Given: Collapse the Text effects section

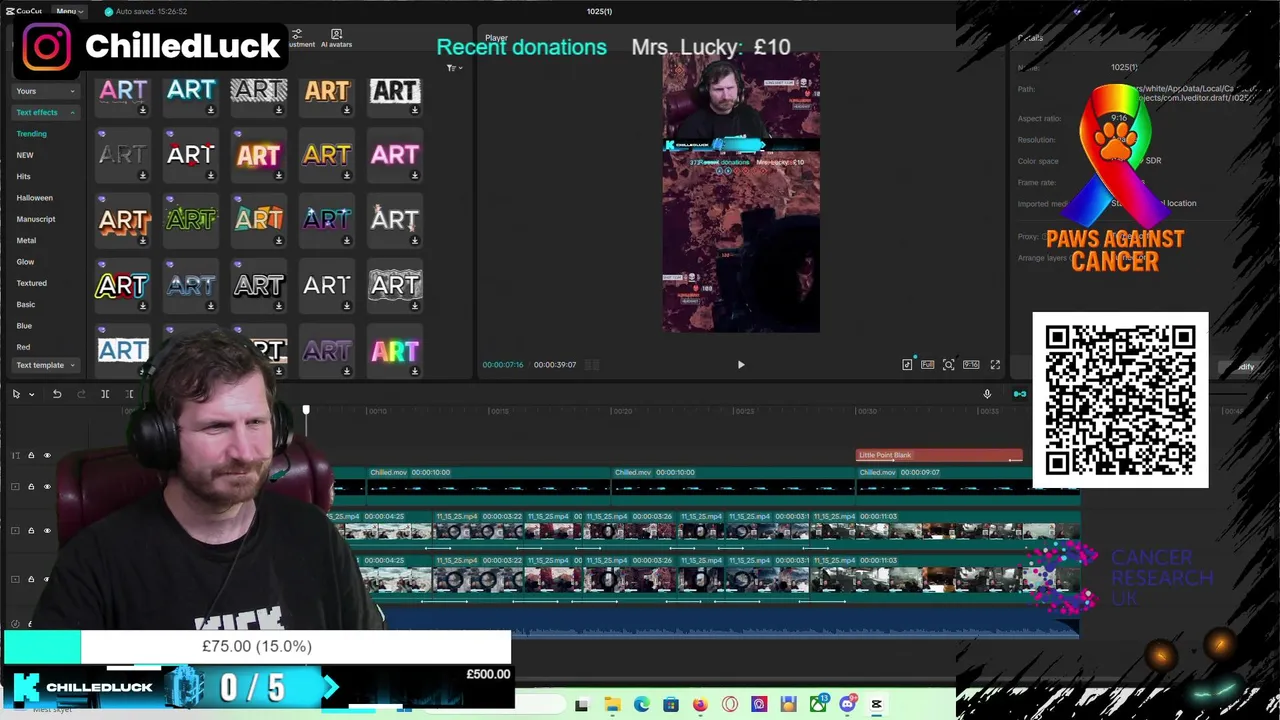Looking at the screenshot, I should pyautogui.click(x=45, y=112).
